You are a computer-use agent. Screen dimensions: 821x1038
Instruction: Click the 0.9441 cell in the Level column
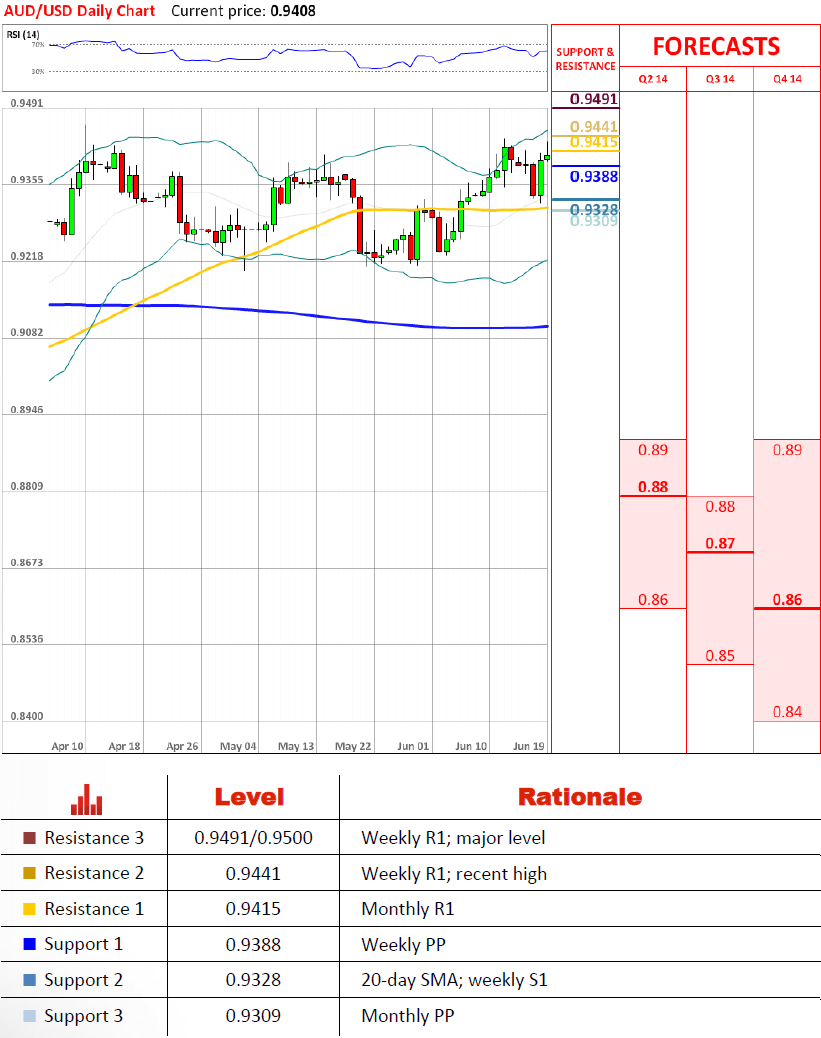253,874
